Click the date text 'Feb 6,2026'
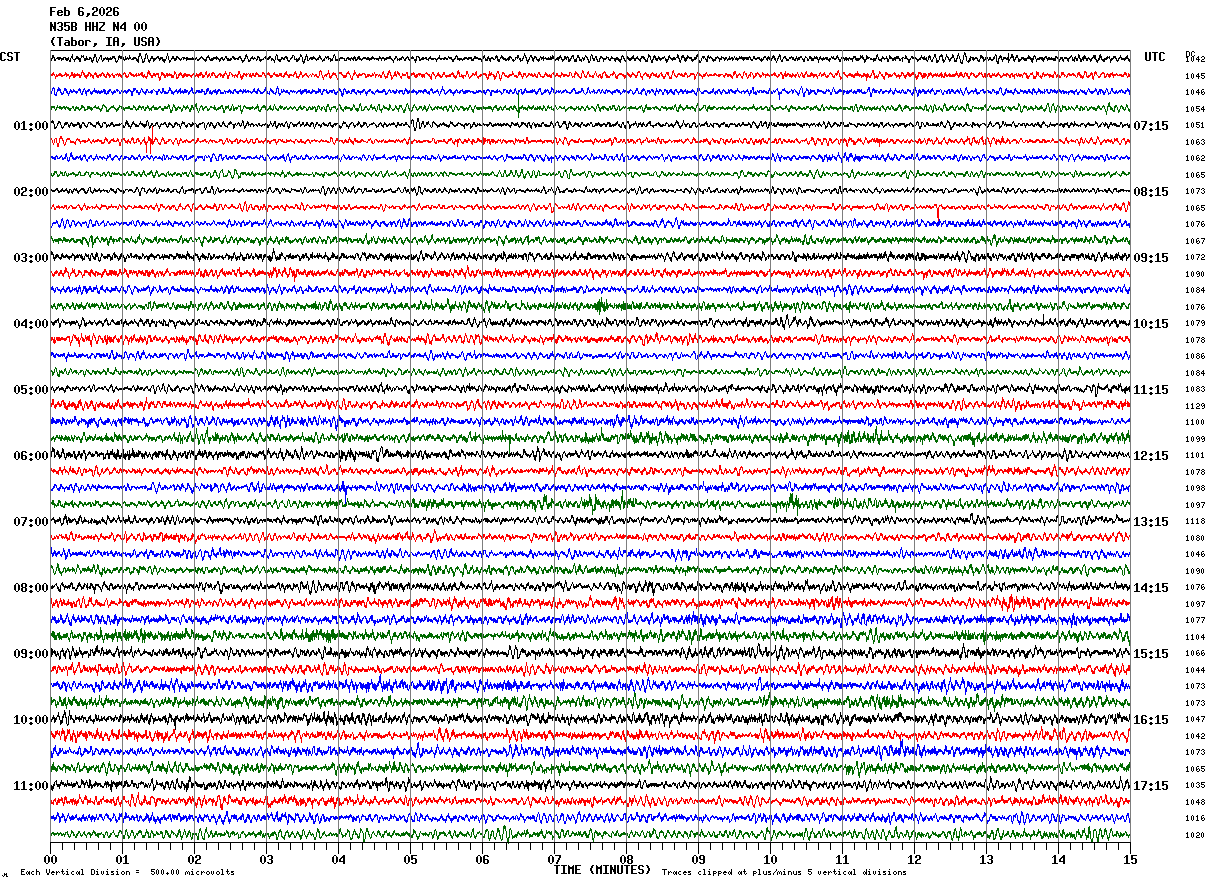The image size is (1210, 886). 84,12
